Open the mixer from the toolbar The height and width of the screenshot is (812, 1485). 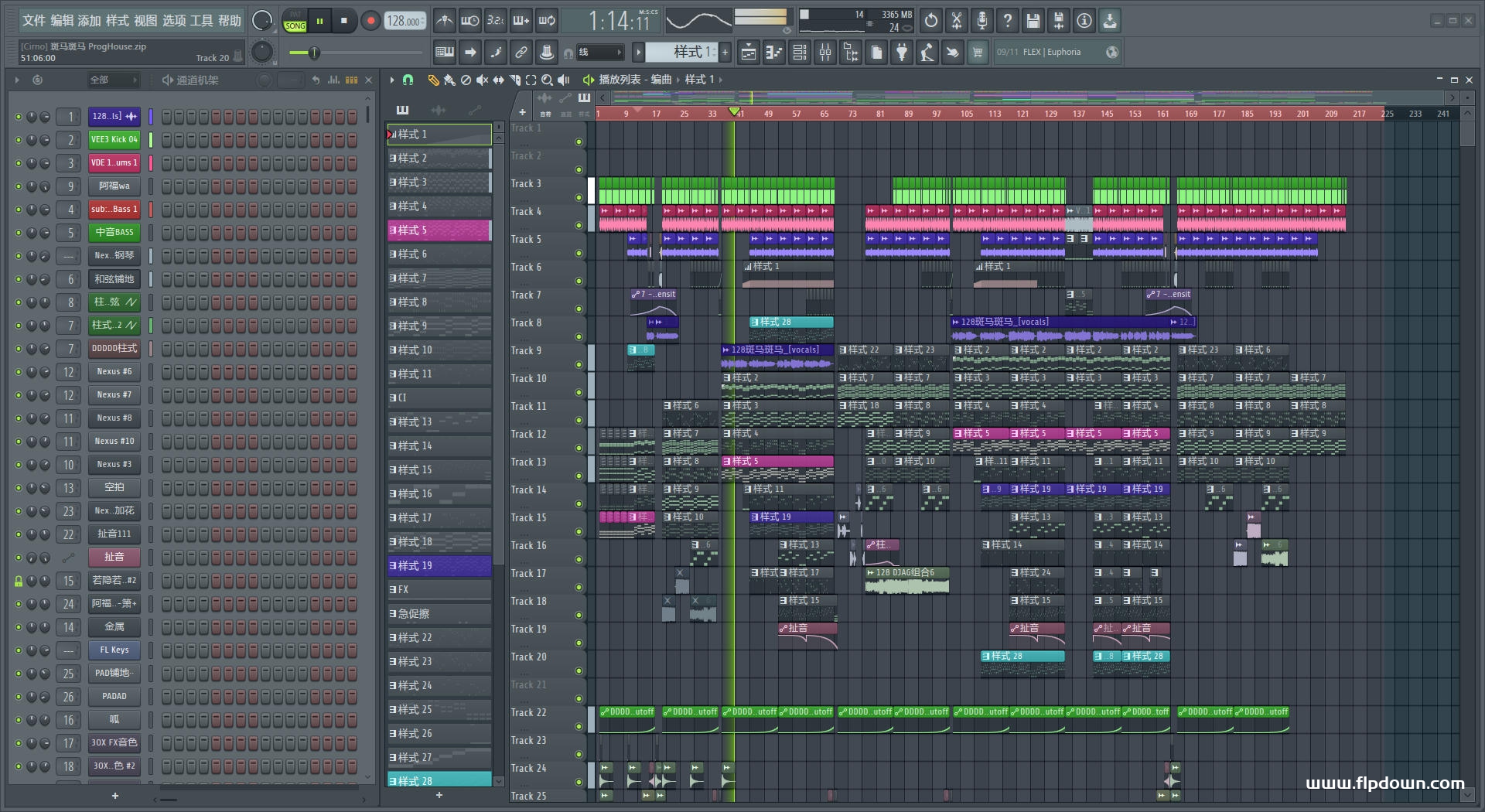(x=825, y=53)
